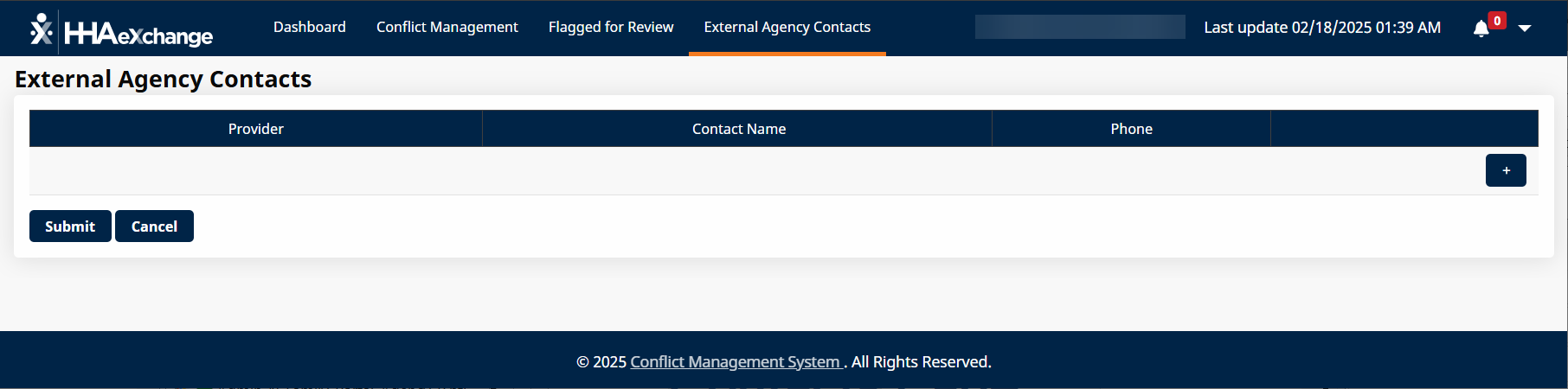Go to the Dashboard tab
Image resolution: width=1568 pixels, height=389 pixels.
tap(310, 28)
